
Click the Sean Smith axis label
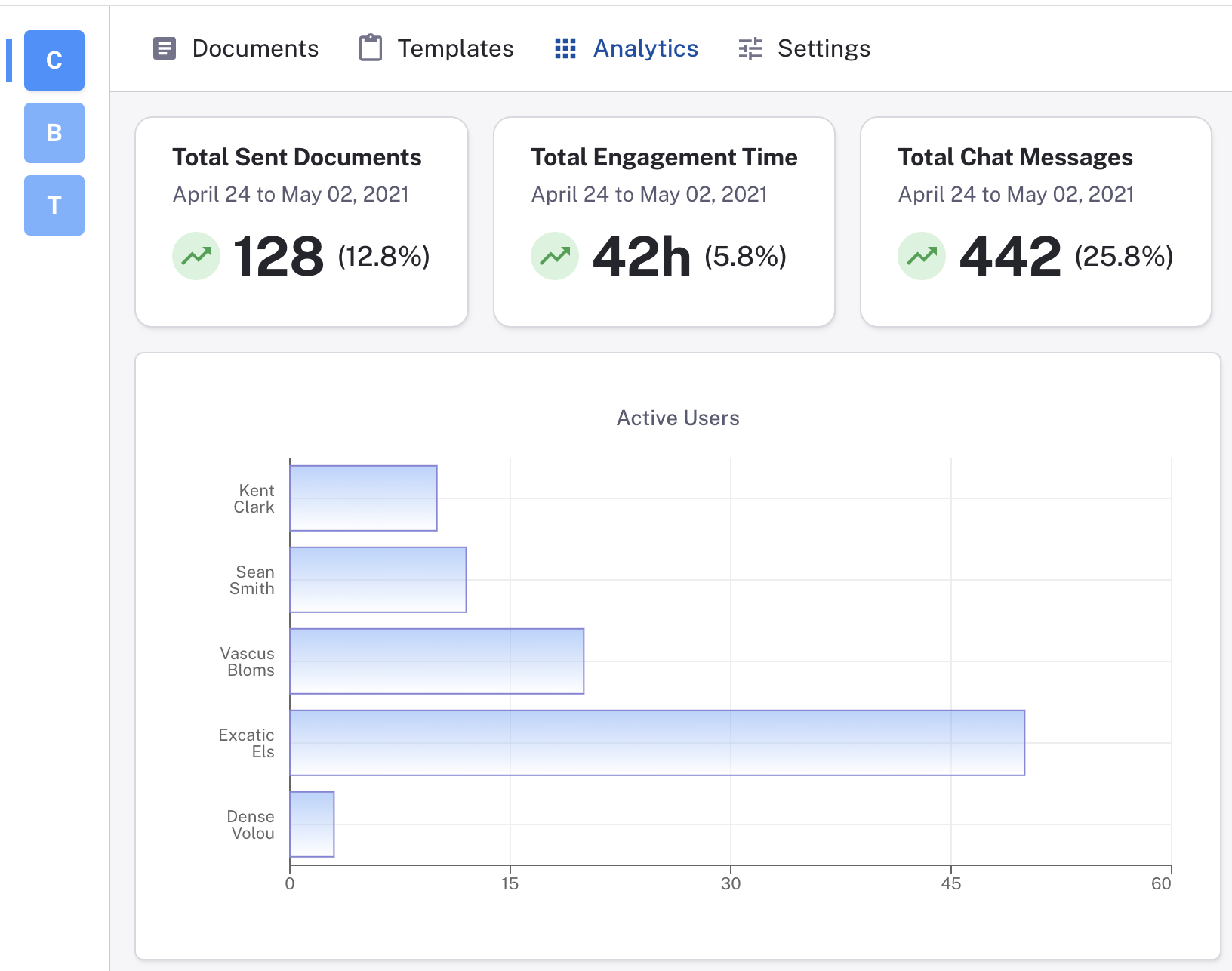(x=252, y=581)
